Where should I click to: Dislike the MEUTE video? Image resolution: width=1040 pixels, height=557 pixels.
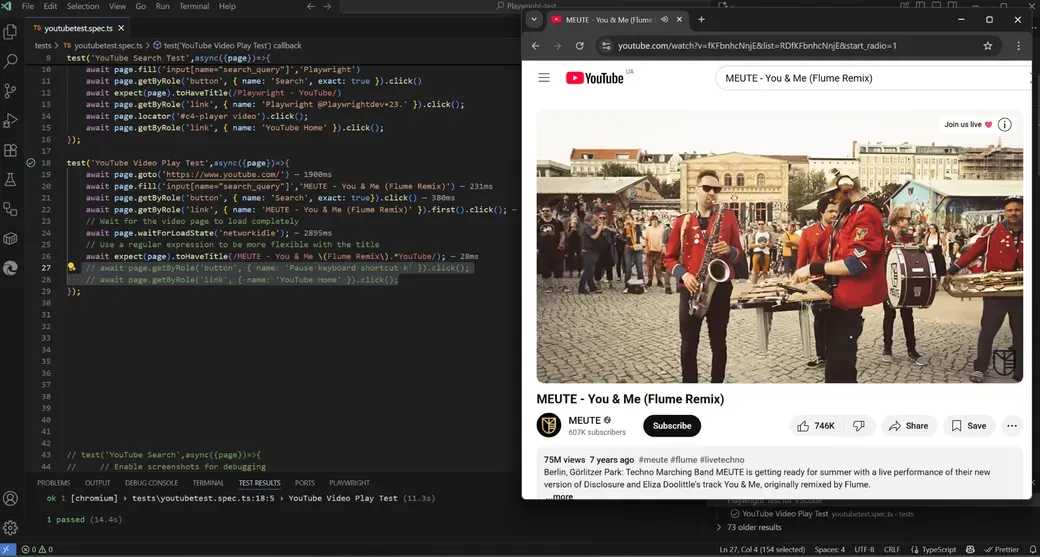click(x=859, y=426)
